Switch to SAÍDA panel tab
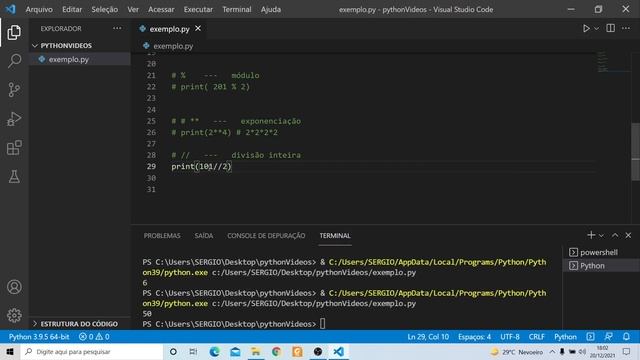Image resolution: width=640 pixels, height=360 pixels. pyautogui.click(x=204, y=236)
